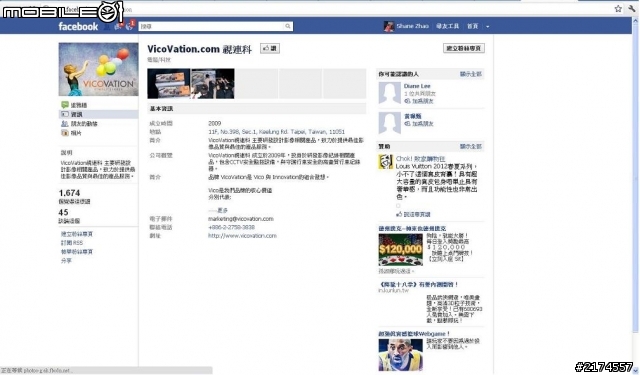Image resolution: width=640 pixels, height=375 pixels.
Task: Select the Info tab in left sidebar
Action: coord(98,114)
